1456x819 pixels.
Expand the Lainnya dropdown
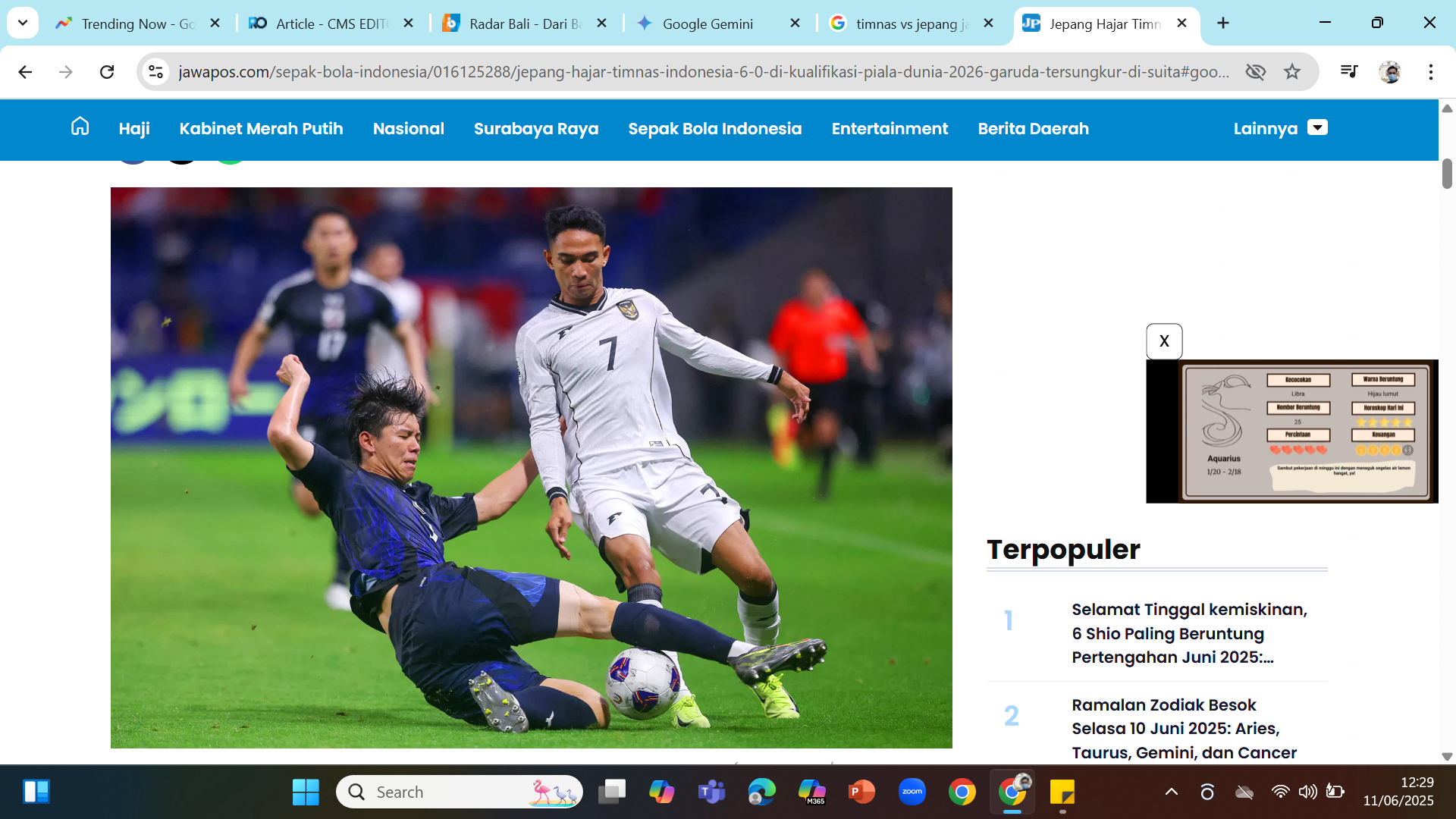pyautogui.click(x=1280, y=129)
